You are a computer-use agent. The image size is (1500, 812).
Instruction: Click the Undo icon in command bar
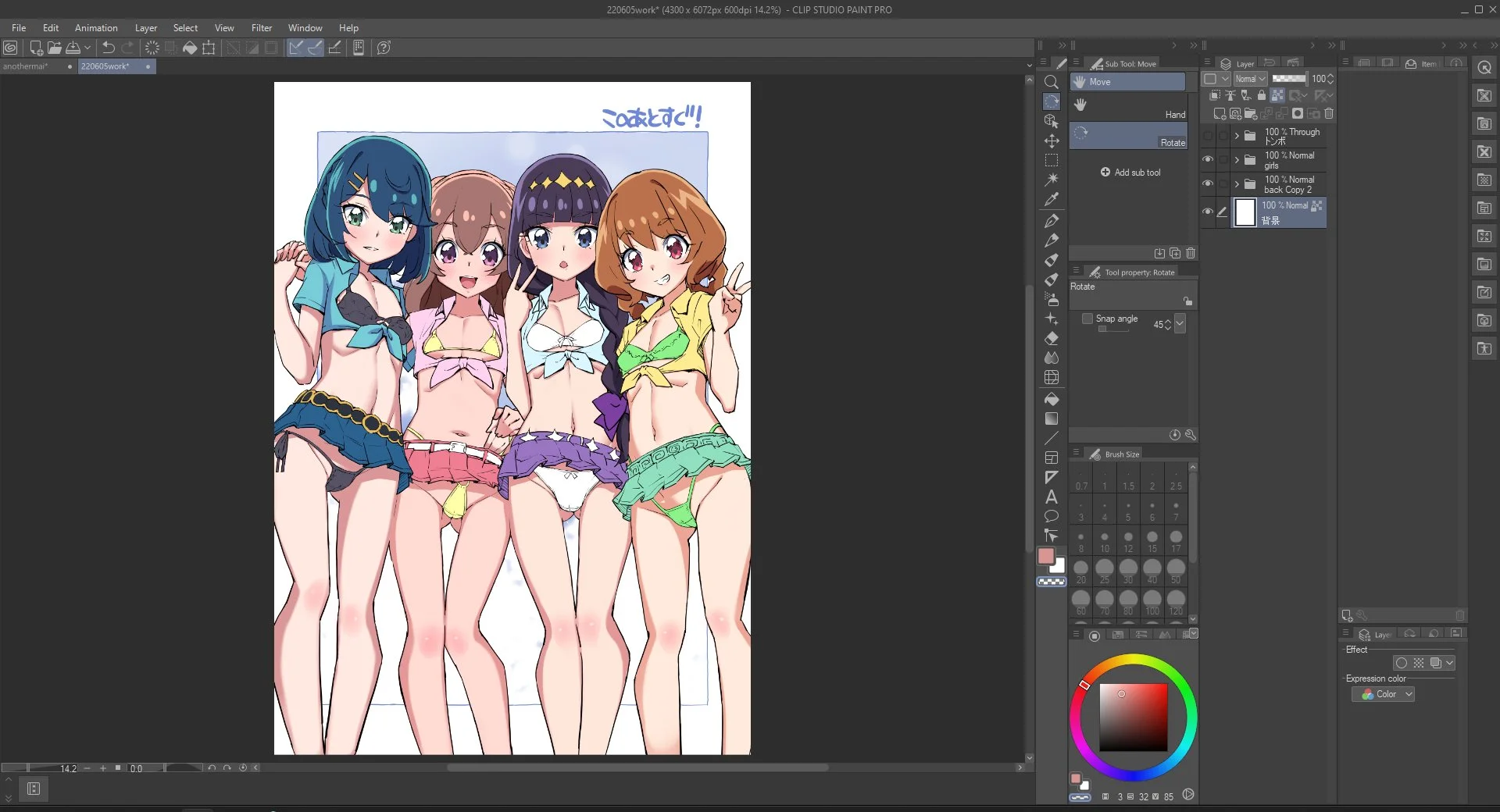point(109,48)
